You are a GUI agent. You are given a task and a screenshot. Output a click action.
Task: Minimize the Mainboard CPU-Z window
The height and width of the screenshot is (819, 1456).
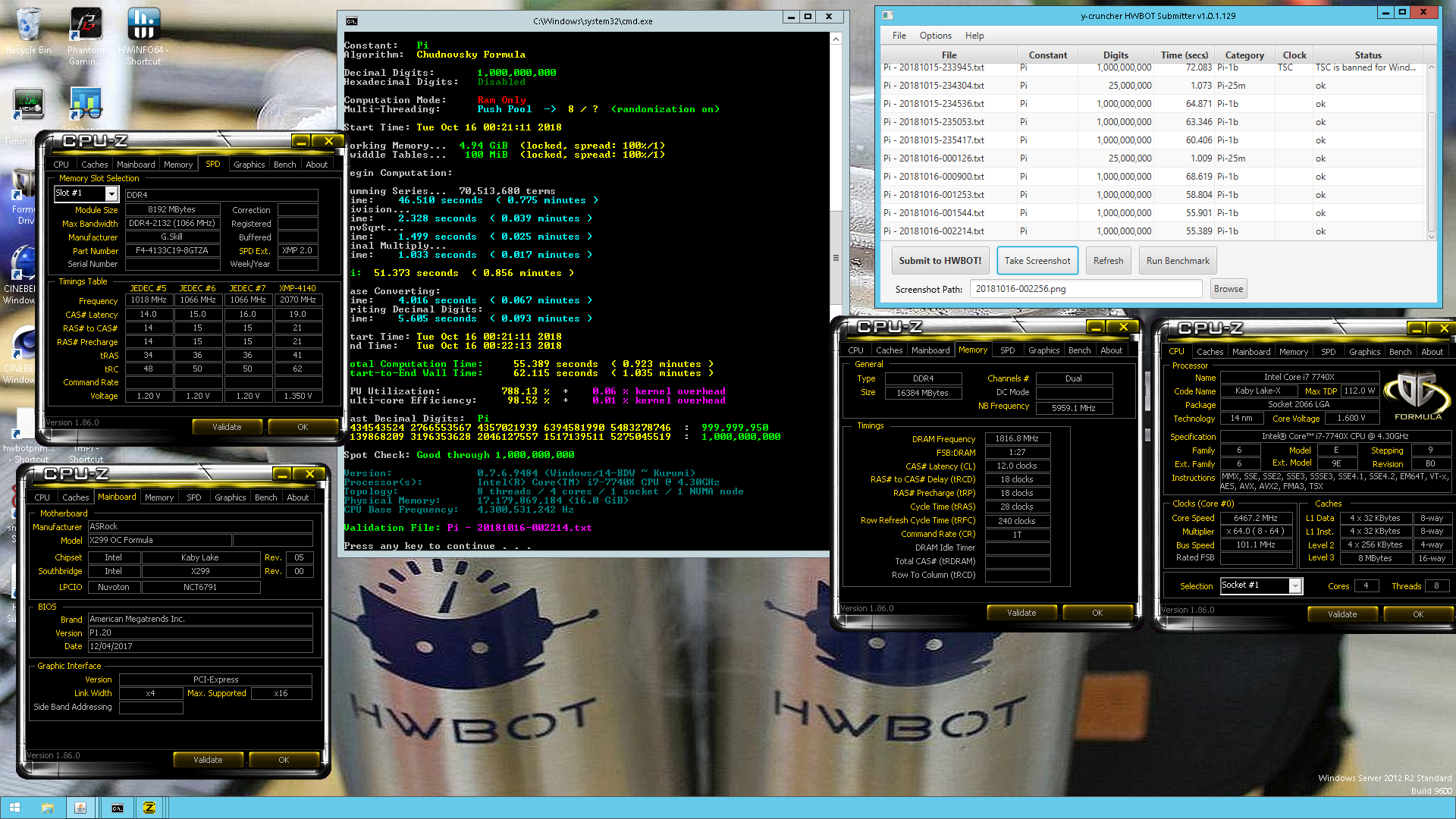tap(282, 474)
